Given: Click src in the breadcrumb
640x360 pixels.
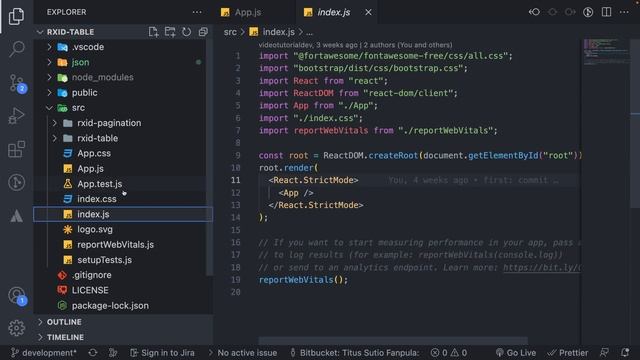Looking at the screenshot, I should pyautogui.click(x=230, y=32).
